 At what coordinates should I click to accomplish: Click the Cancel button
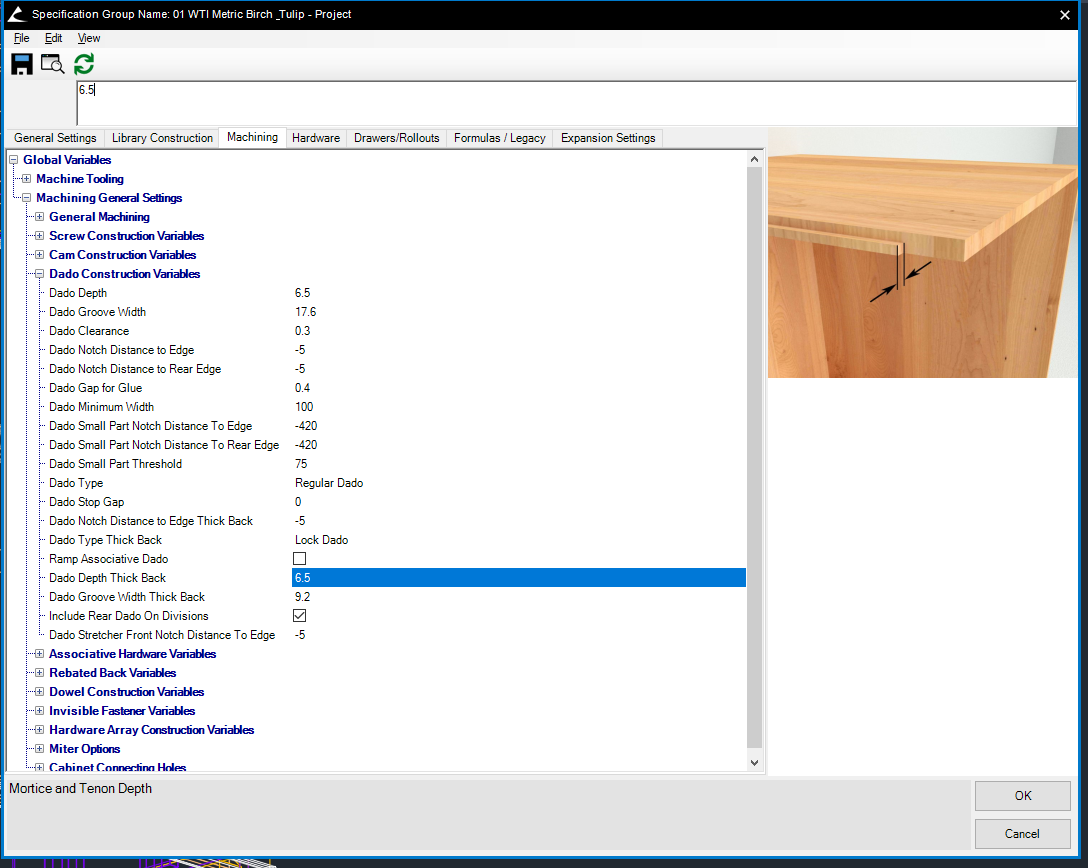(x=1023, y=834)
